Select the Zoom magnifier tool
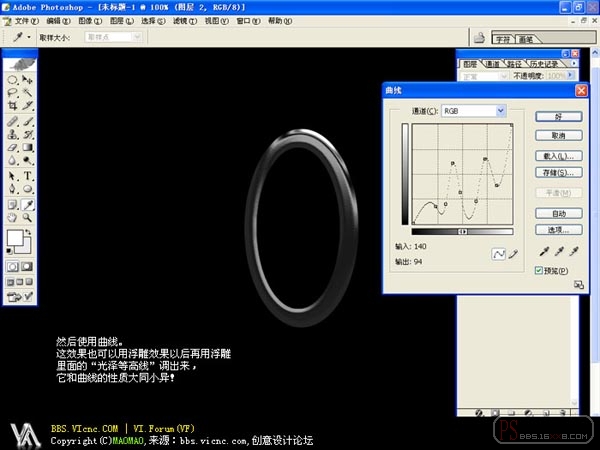The width and height of the screenshot is (600, 450). (28, 218)
